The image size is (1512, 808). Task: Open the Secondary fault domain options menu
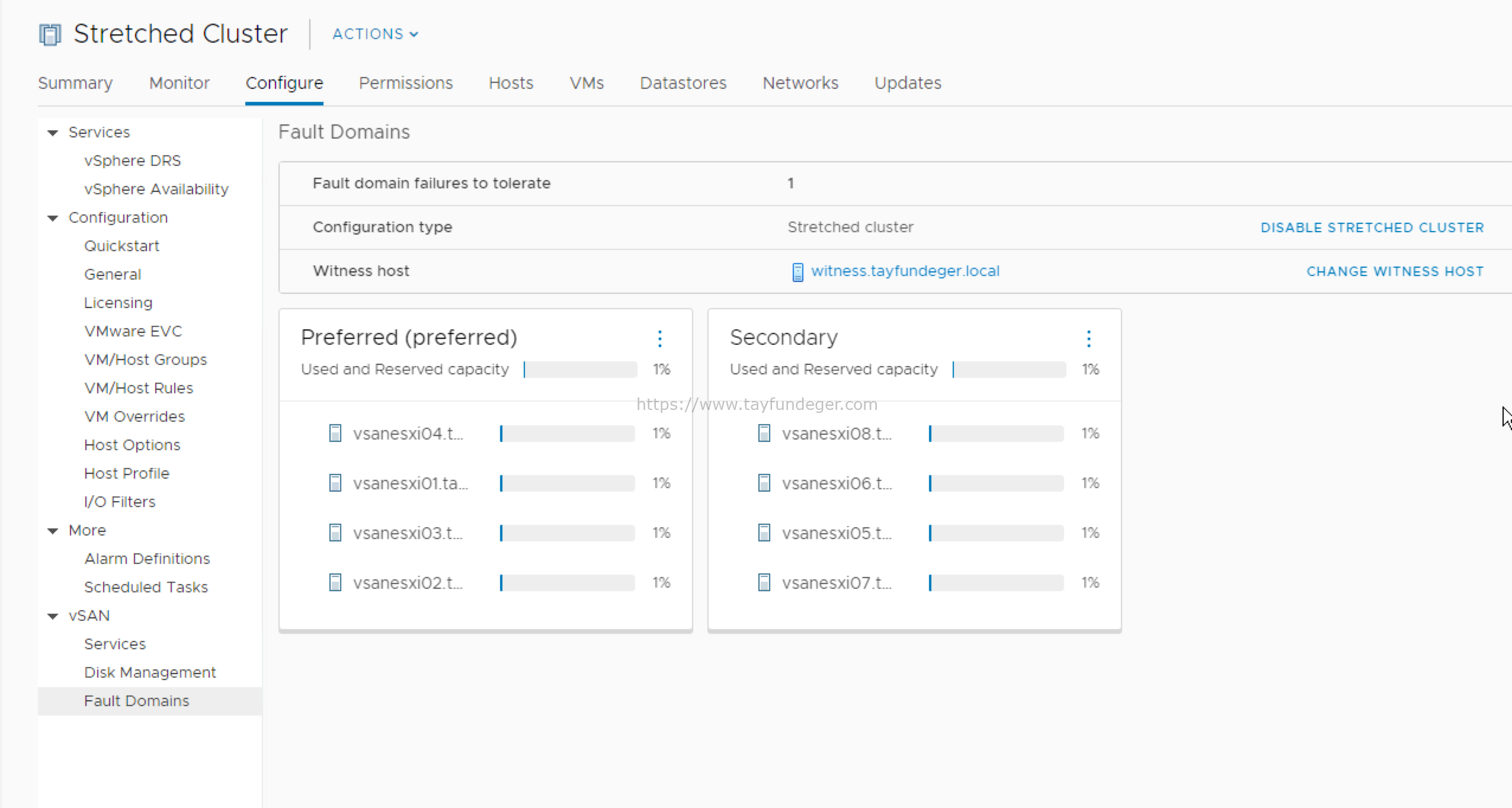(x=1088, y=338)
